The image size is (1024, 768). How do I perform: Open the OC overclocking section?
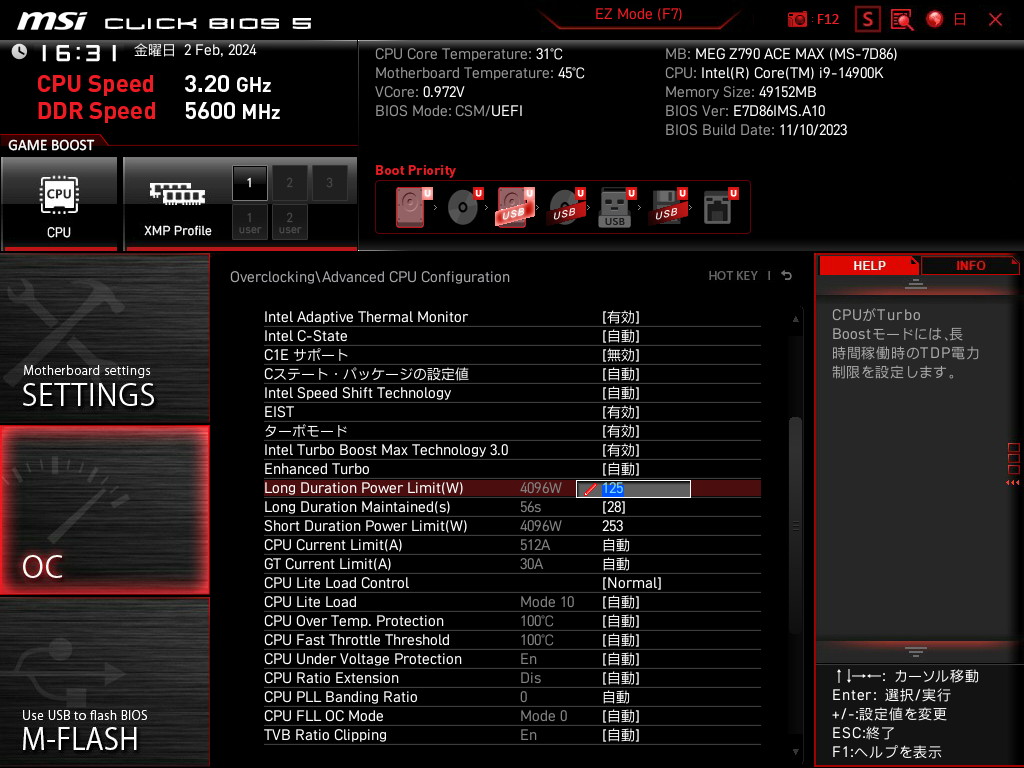coord(104,510)
